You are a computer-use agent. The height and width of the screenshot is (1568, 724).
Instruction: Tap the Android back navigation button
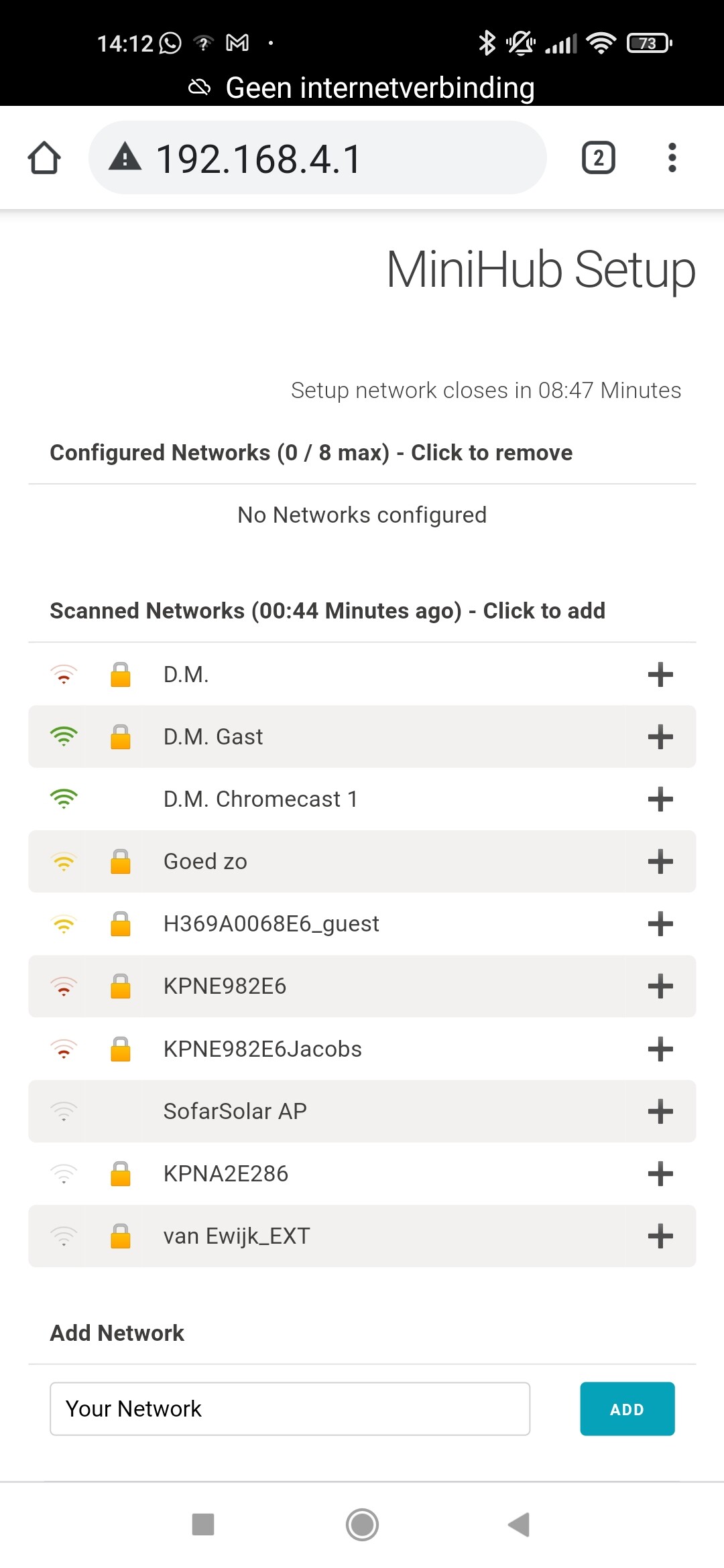pyautogui.click(x=520, y=1524)
